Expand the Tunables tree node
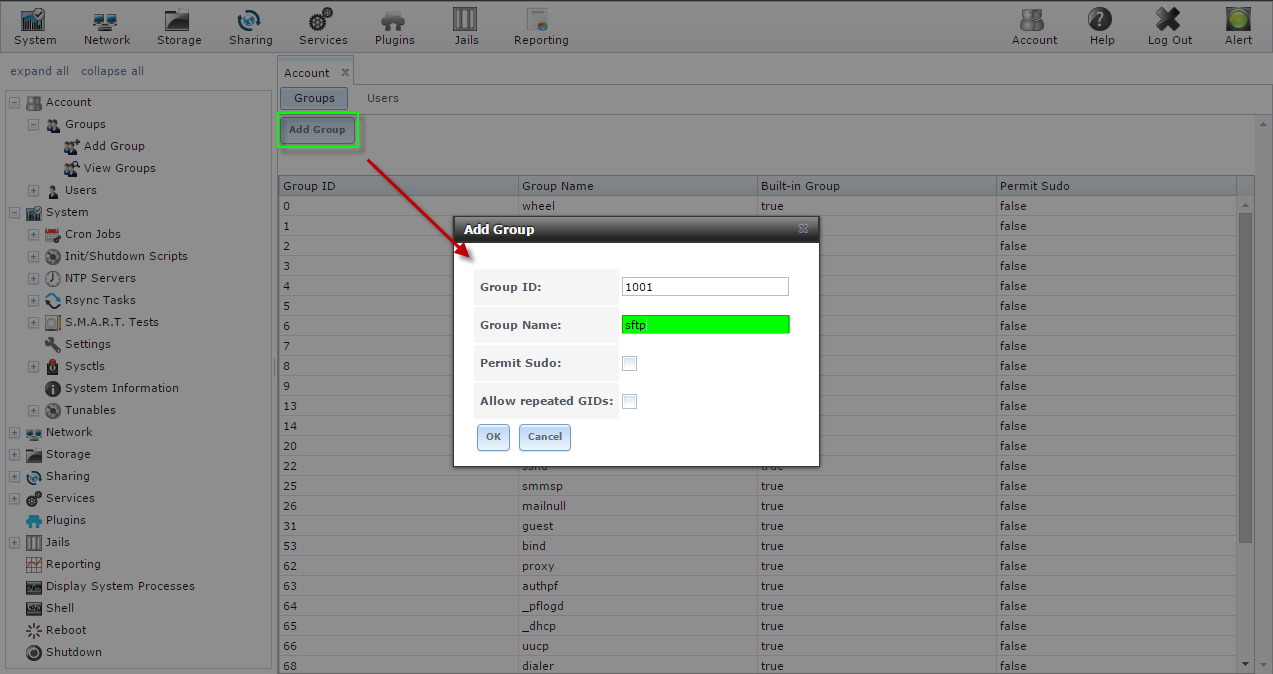 pyautogui.click(x=33, y=410)
